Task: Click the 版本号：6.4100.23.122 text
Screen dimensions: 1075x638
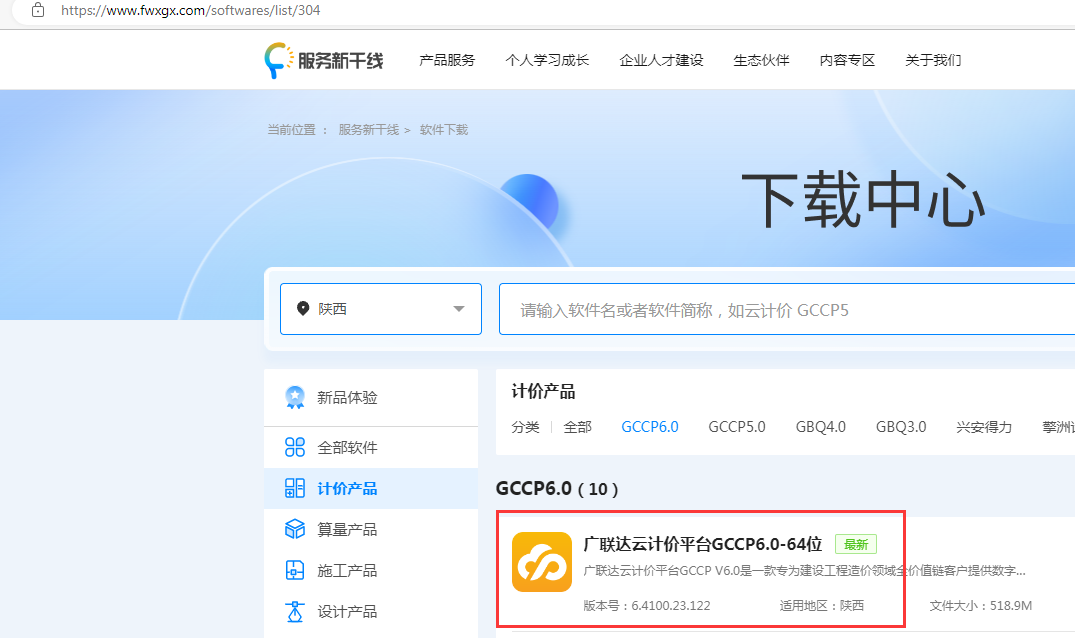Action: [x=647, y=605]
